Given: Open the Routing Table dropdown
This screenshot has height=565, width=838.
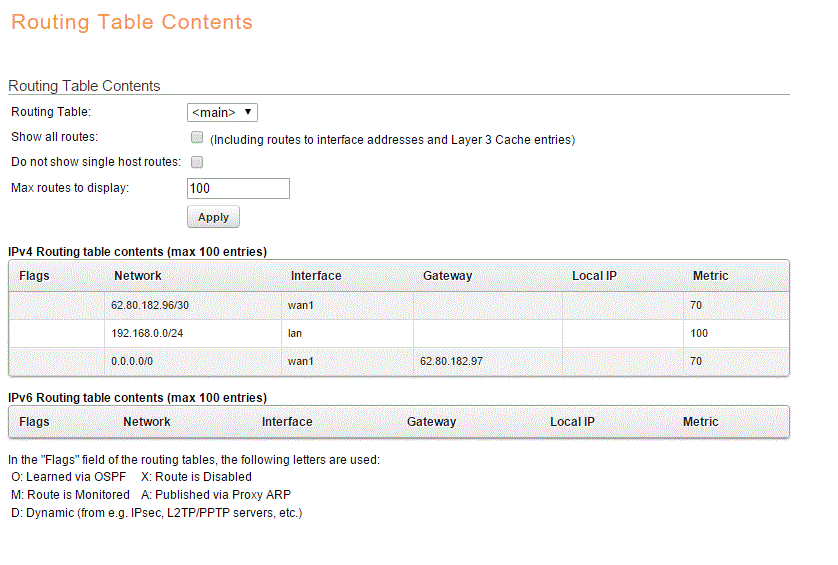Looking at the screenshot, I should 222,113.
